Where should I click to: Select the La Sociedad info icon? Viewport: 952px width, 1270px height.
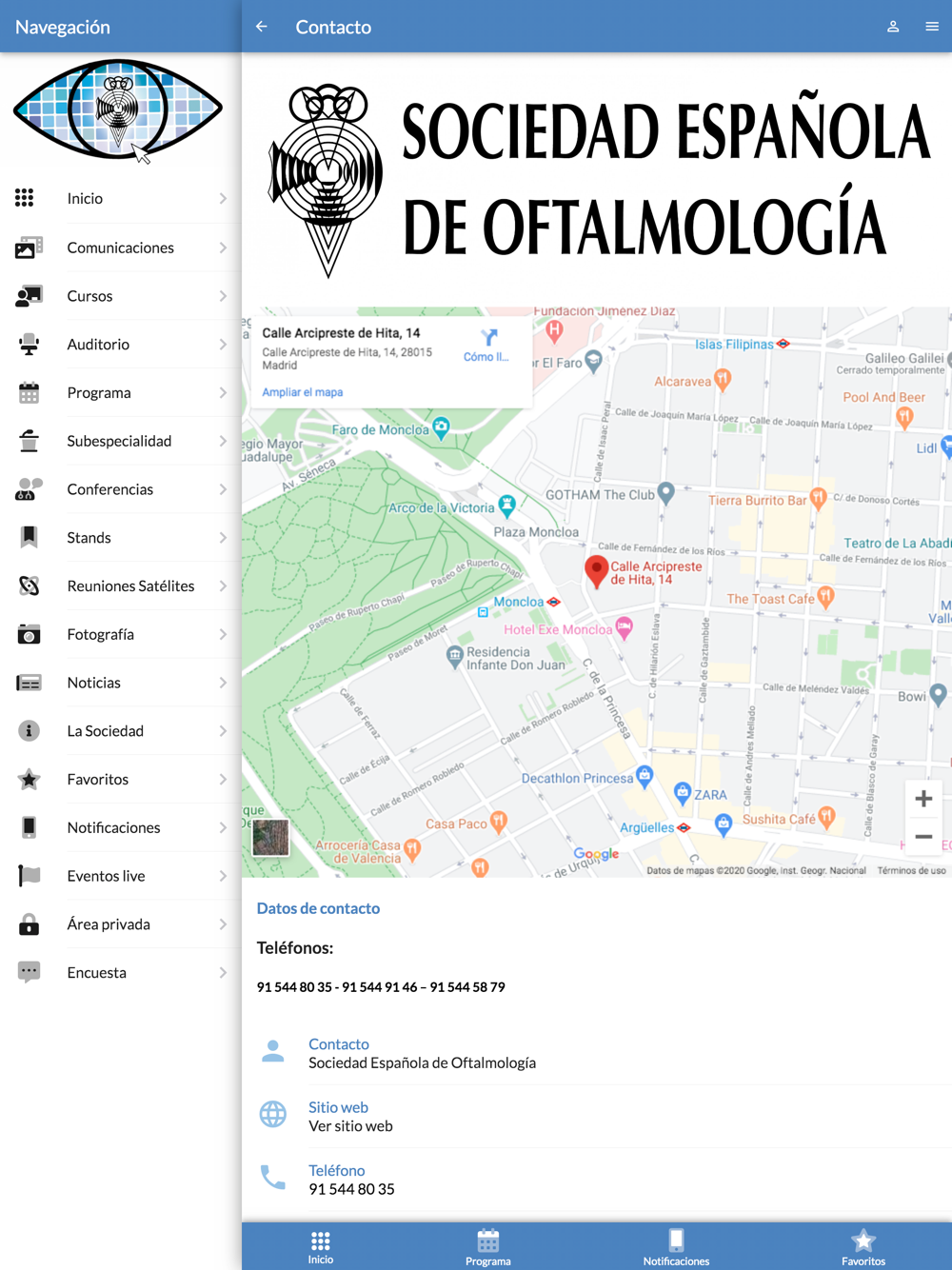(x=29, y=731)
